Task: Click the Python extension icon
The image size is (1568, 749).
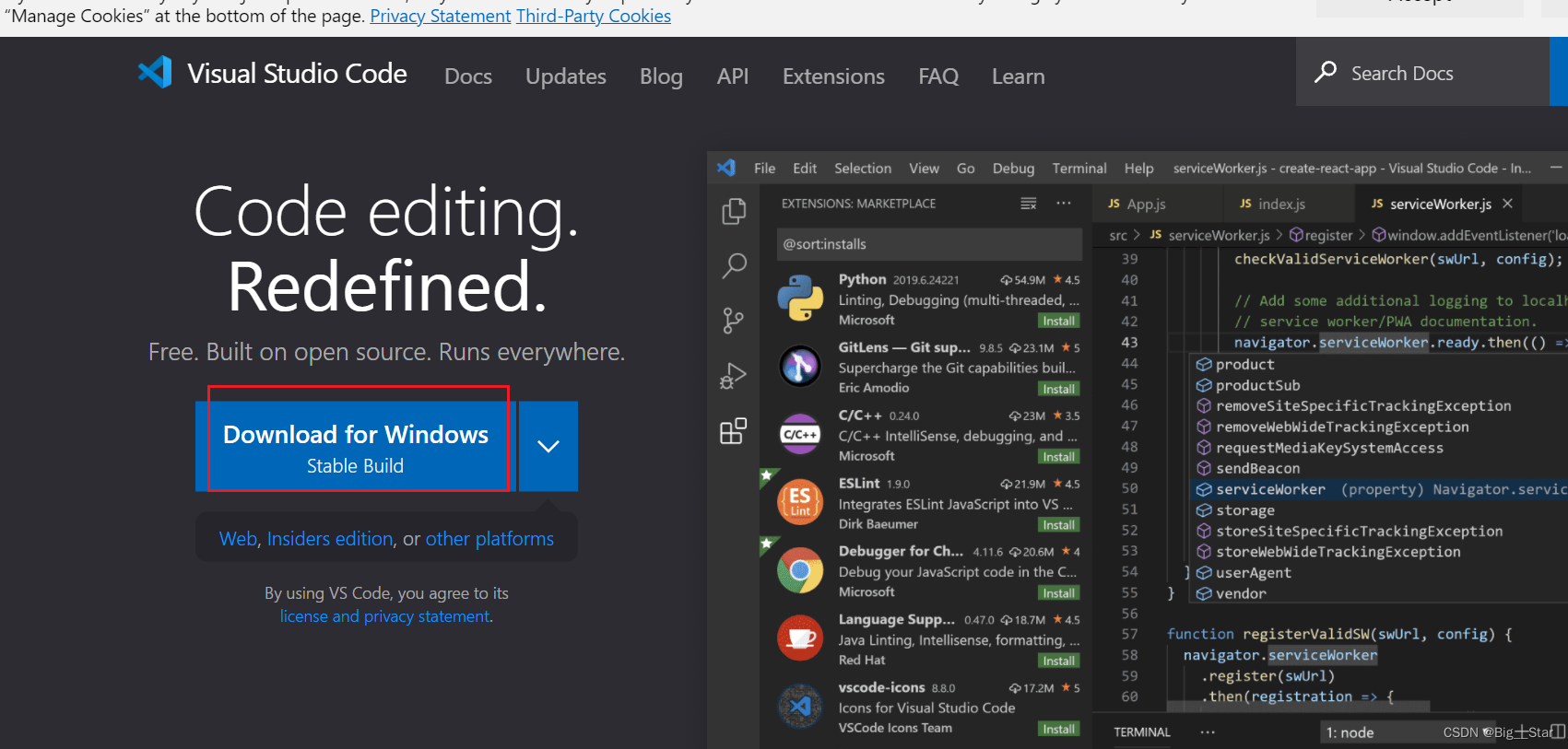Action: [x=800, y=298]
